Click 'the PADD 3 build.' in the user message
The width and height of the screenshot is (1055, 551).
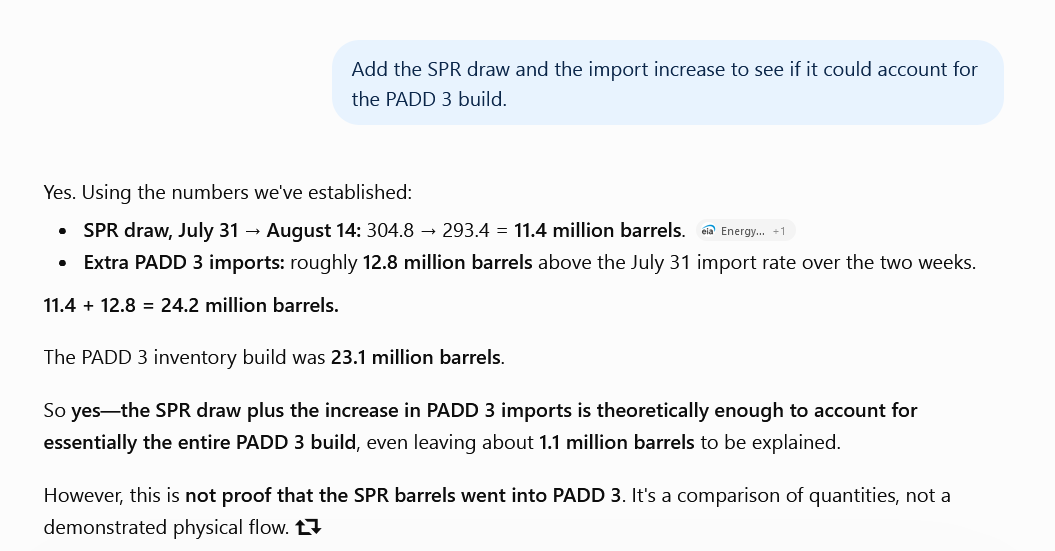pyautogui.click(x=429, y=99)
